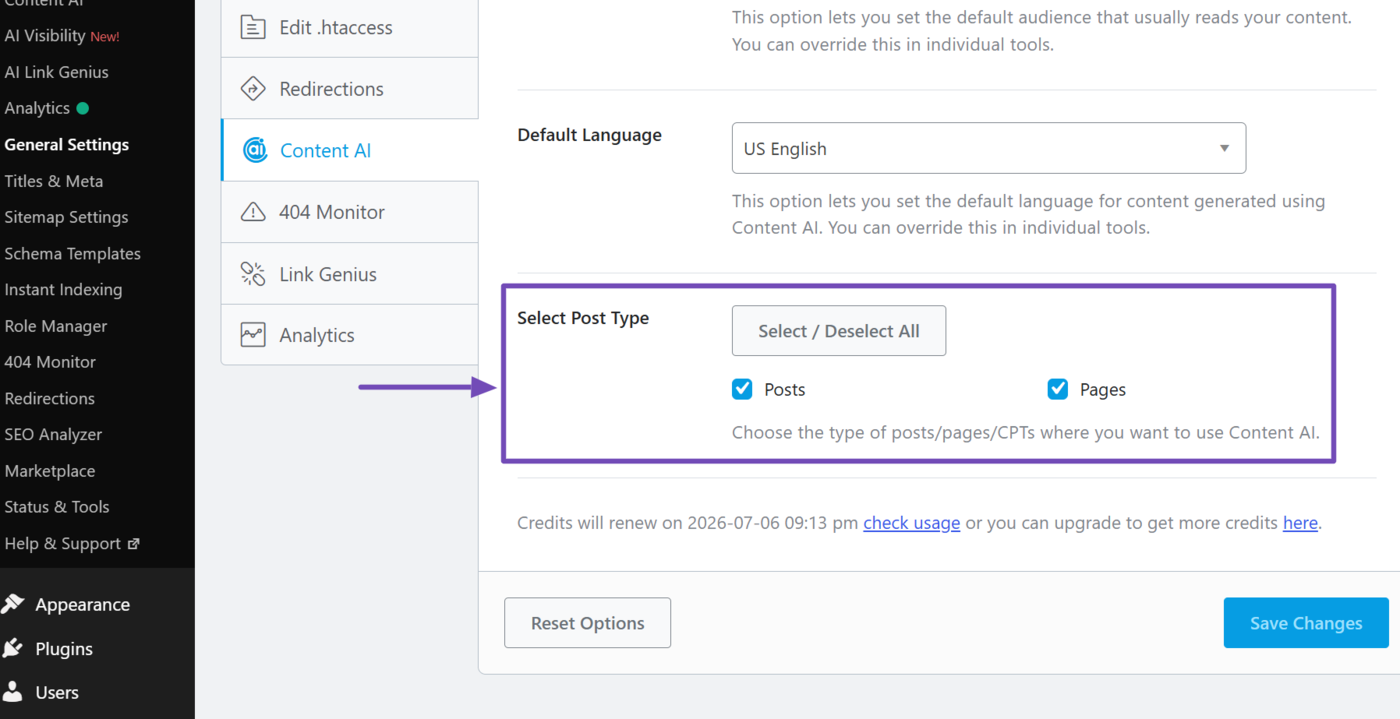This screenshot has height=719, width=1400.
Task: Open the Plugins menu
Action: tap(64, 648)
